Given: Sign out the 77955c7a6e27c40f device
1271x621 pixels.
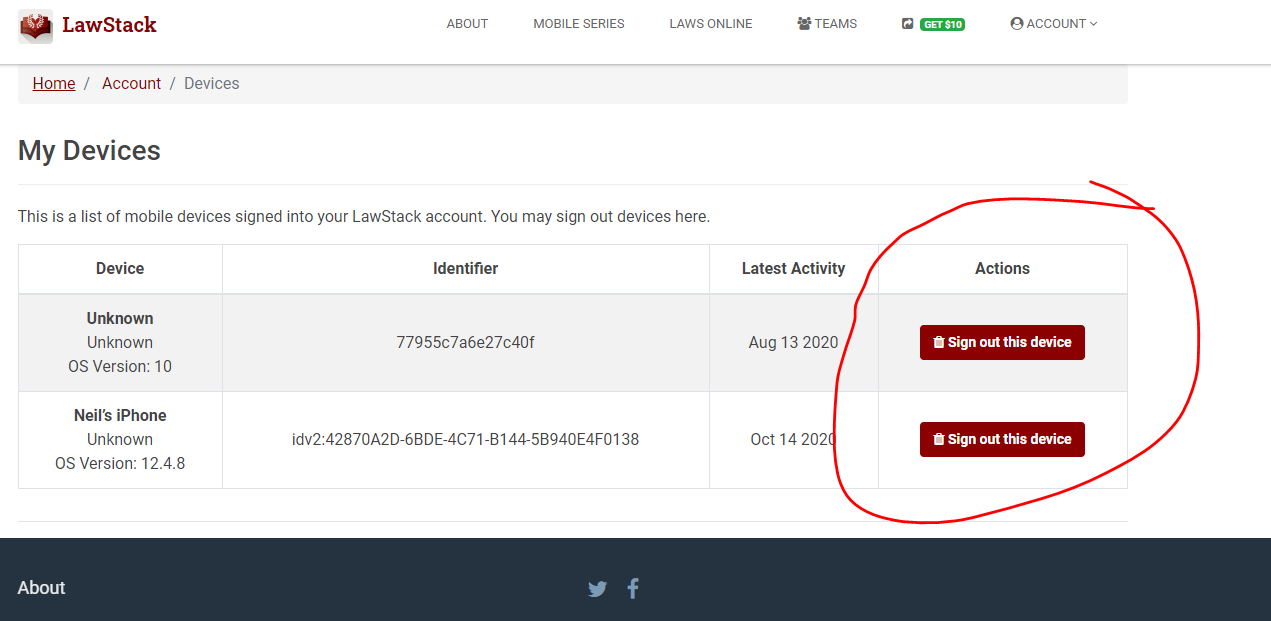Looking at the screenshot, I should (1002, 342).
